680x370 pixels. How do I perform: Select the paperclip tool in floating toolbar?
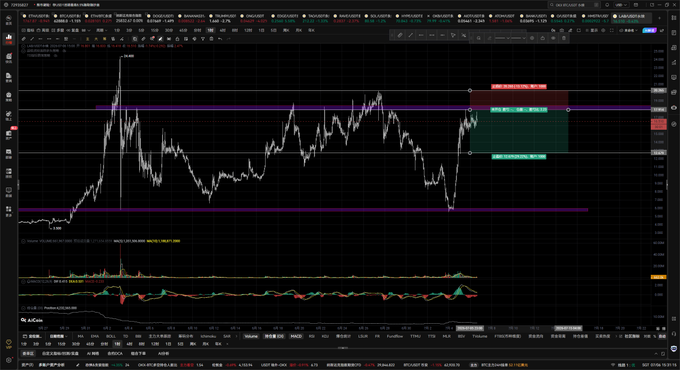click(x=400, y=35)
